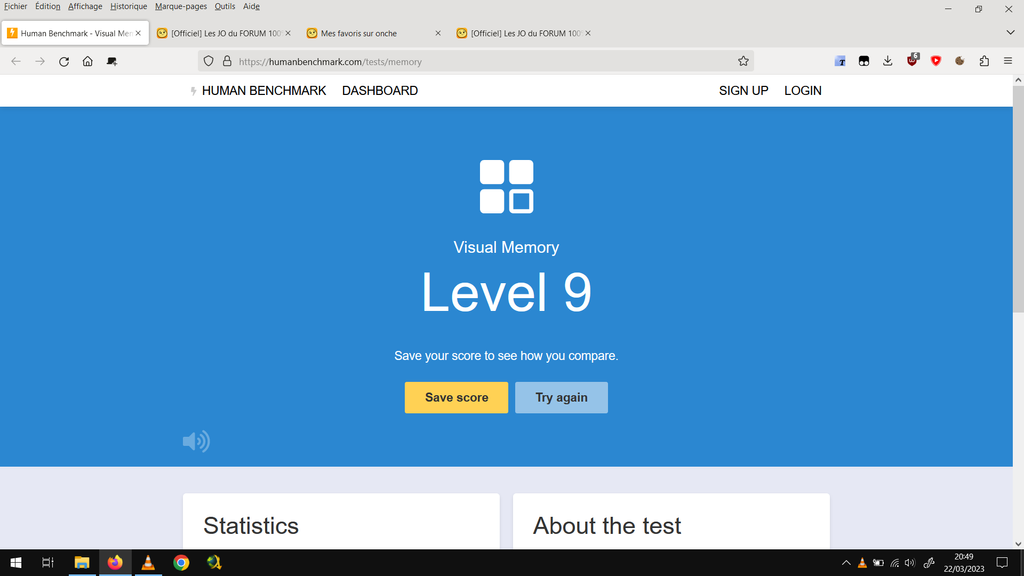Bookmark the page with the star icon
Screen dimensions: 1024x576
pyautogui.click(x=743, y=61)
